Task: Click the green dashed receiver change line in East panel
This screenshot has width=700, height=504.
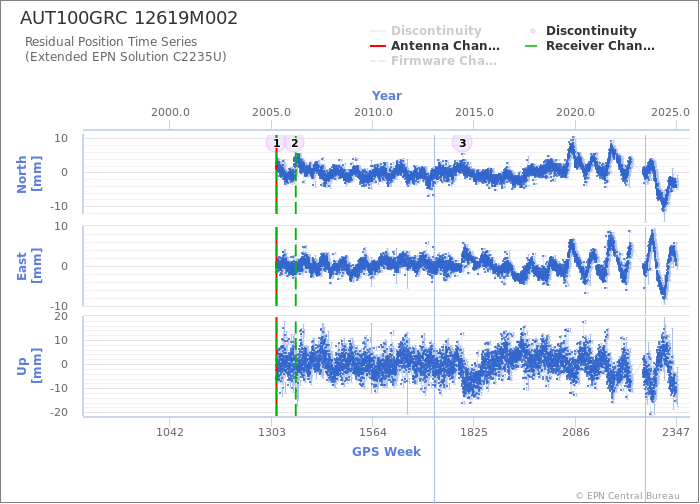Action: [296, 266]
